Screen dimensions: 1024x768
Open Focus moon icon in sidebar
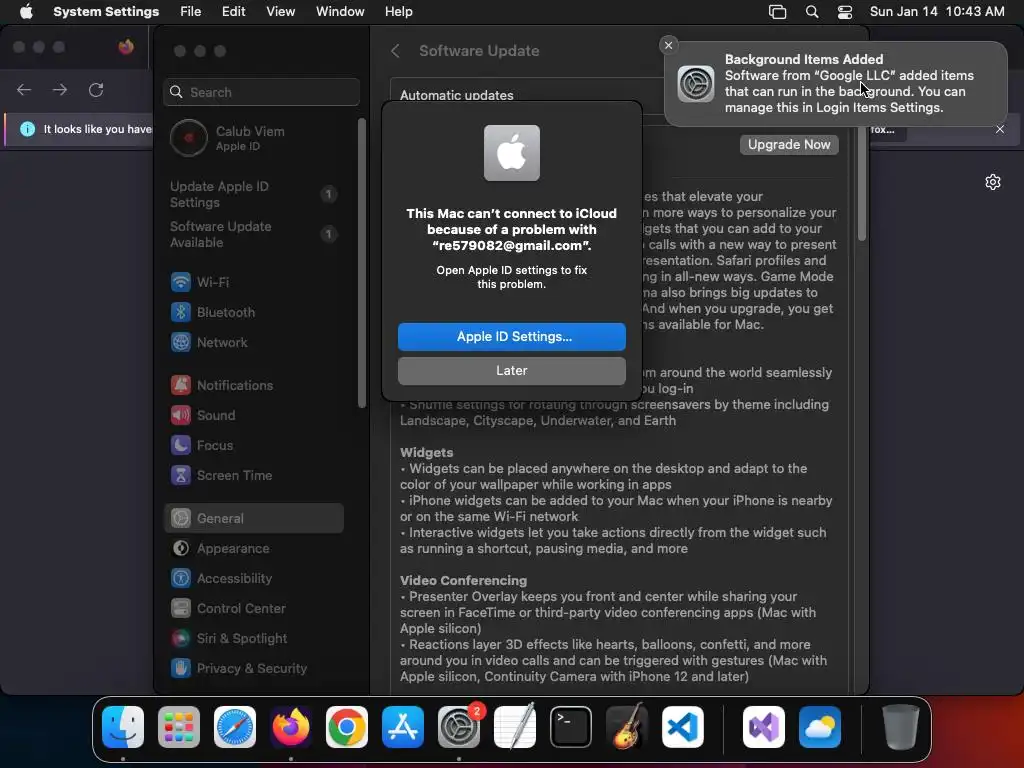pos(181,445)
